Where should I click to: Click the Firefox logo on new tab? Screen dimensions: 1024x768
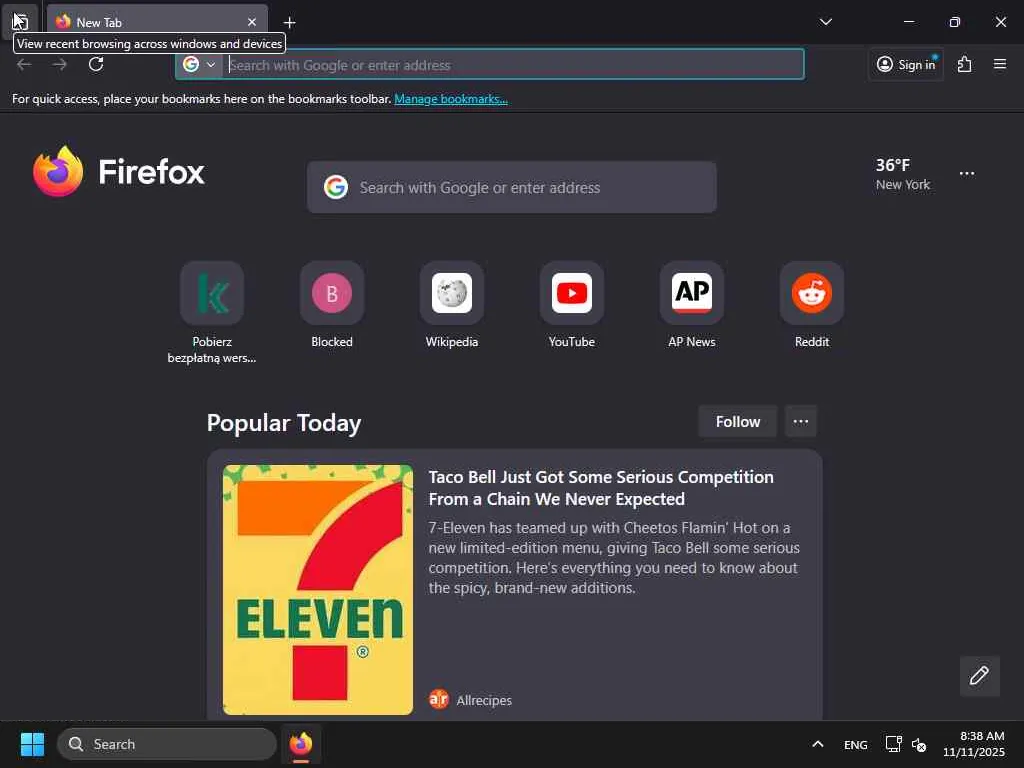(x=118, y=172)
